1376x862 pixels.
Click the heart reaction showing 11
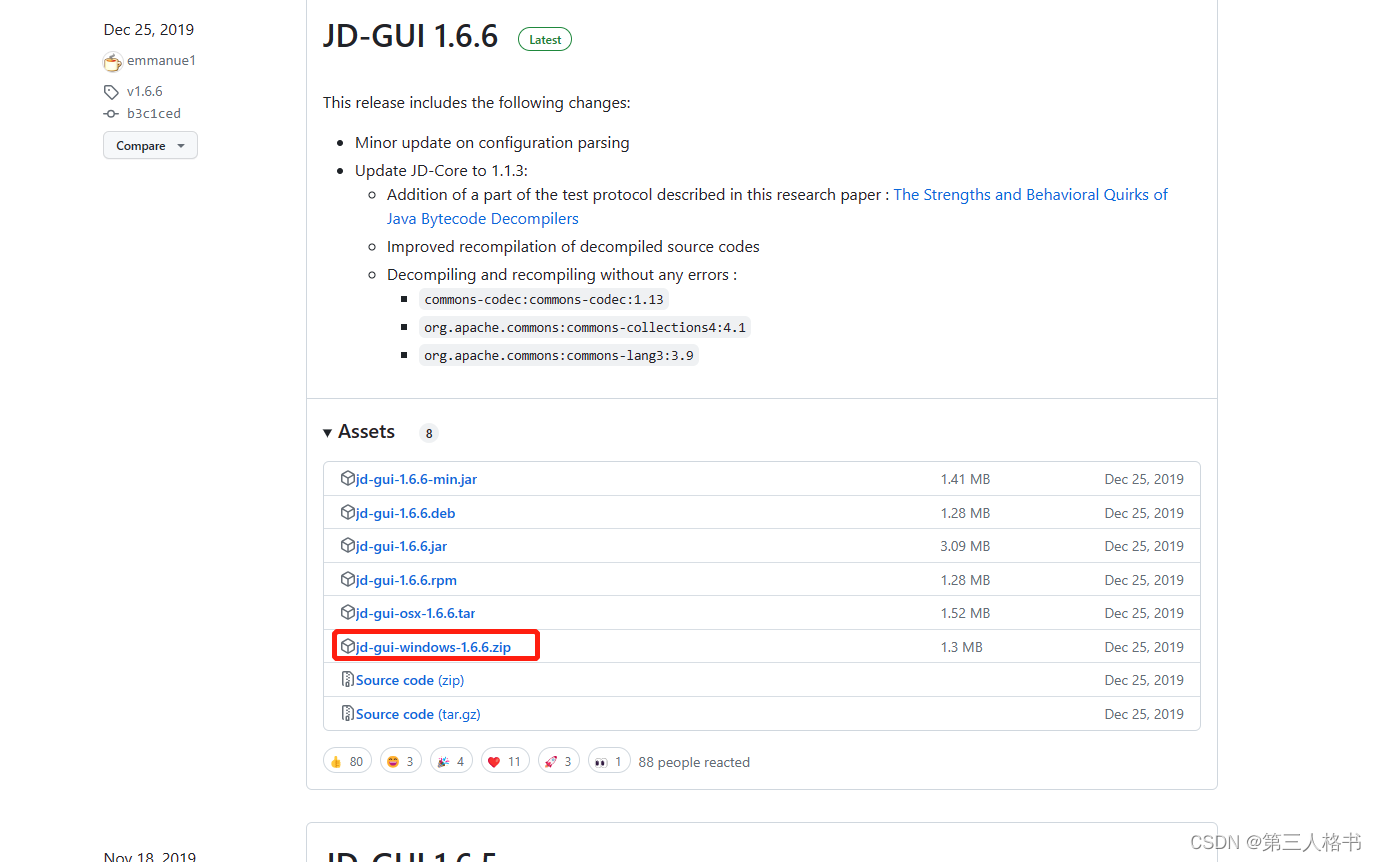pos(505,760)
